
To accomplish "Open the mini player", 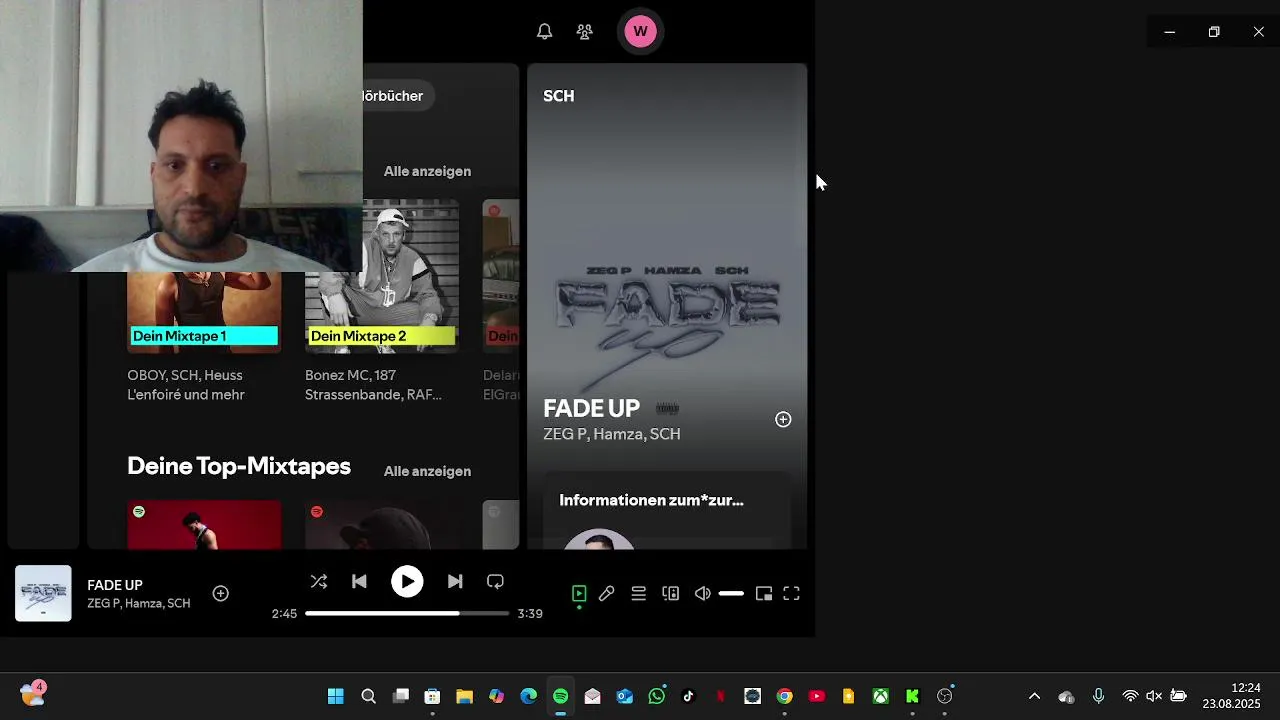I will [x=764, y=594].
